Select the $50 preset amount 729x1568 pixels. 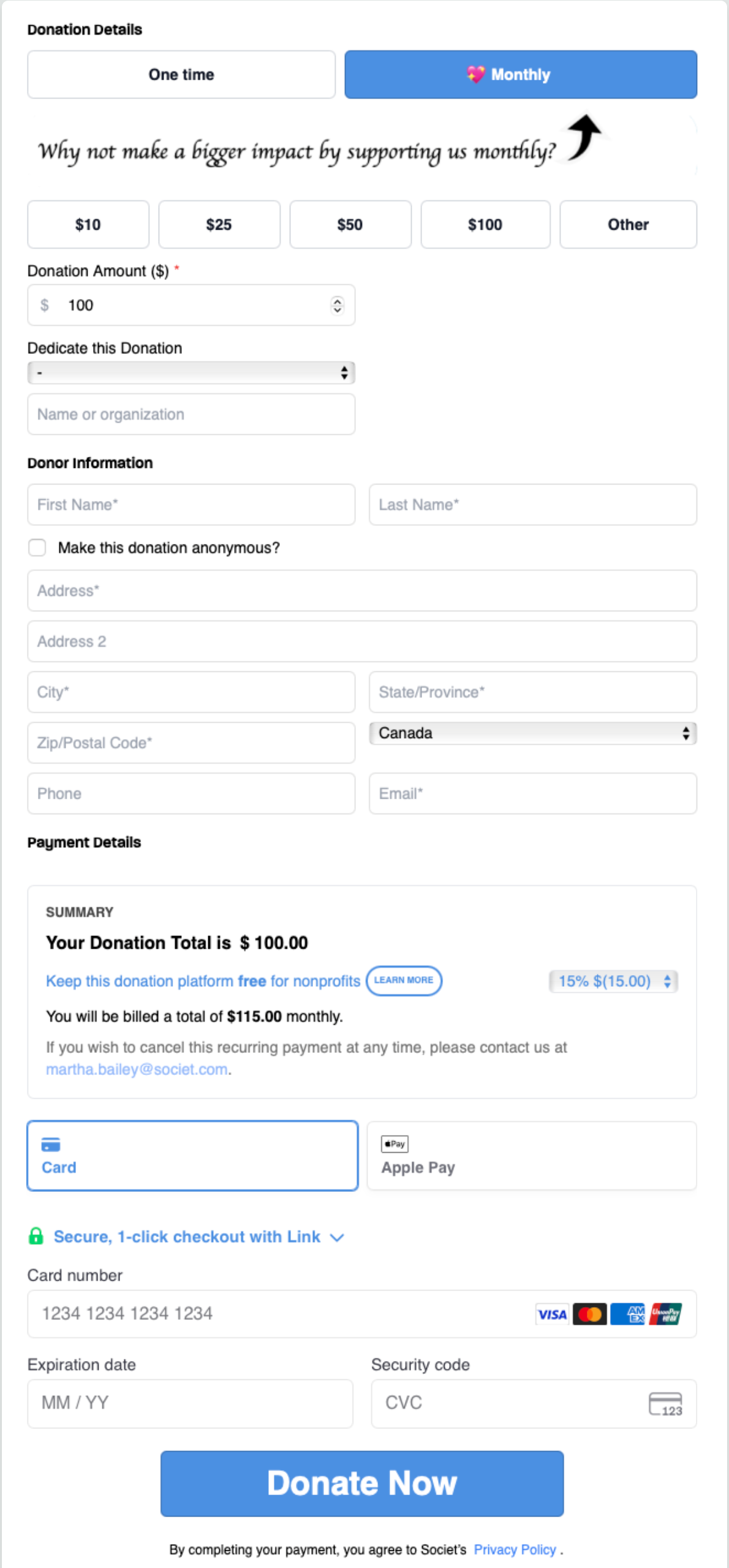(x=350, y=225)
